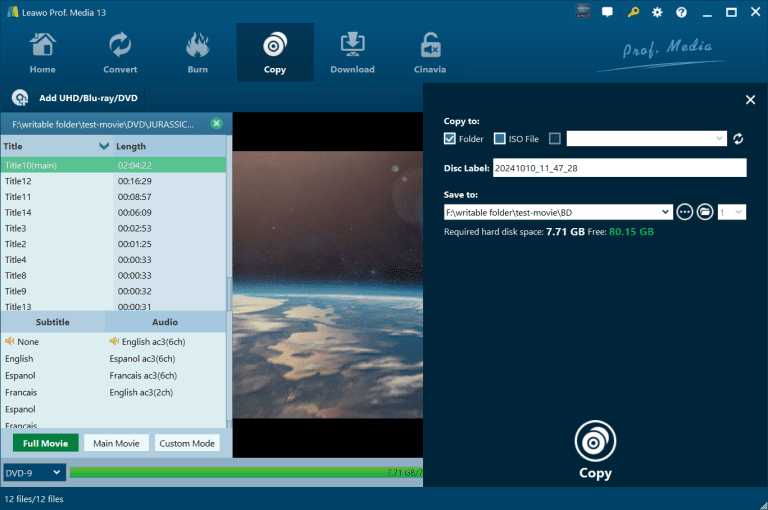Tick the disc drive checkbox
This screenshot has width=768, height=510.
pyautogui.click(x=555, y=139)
